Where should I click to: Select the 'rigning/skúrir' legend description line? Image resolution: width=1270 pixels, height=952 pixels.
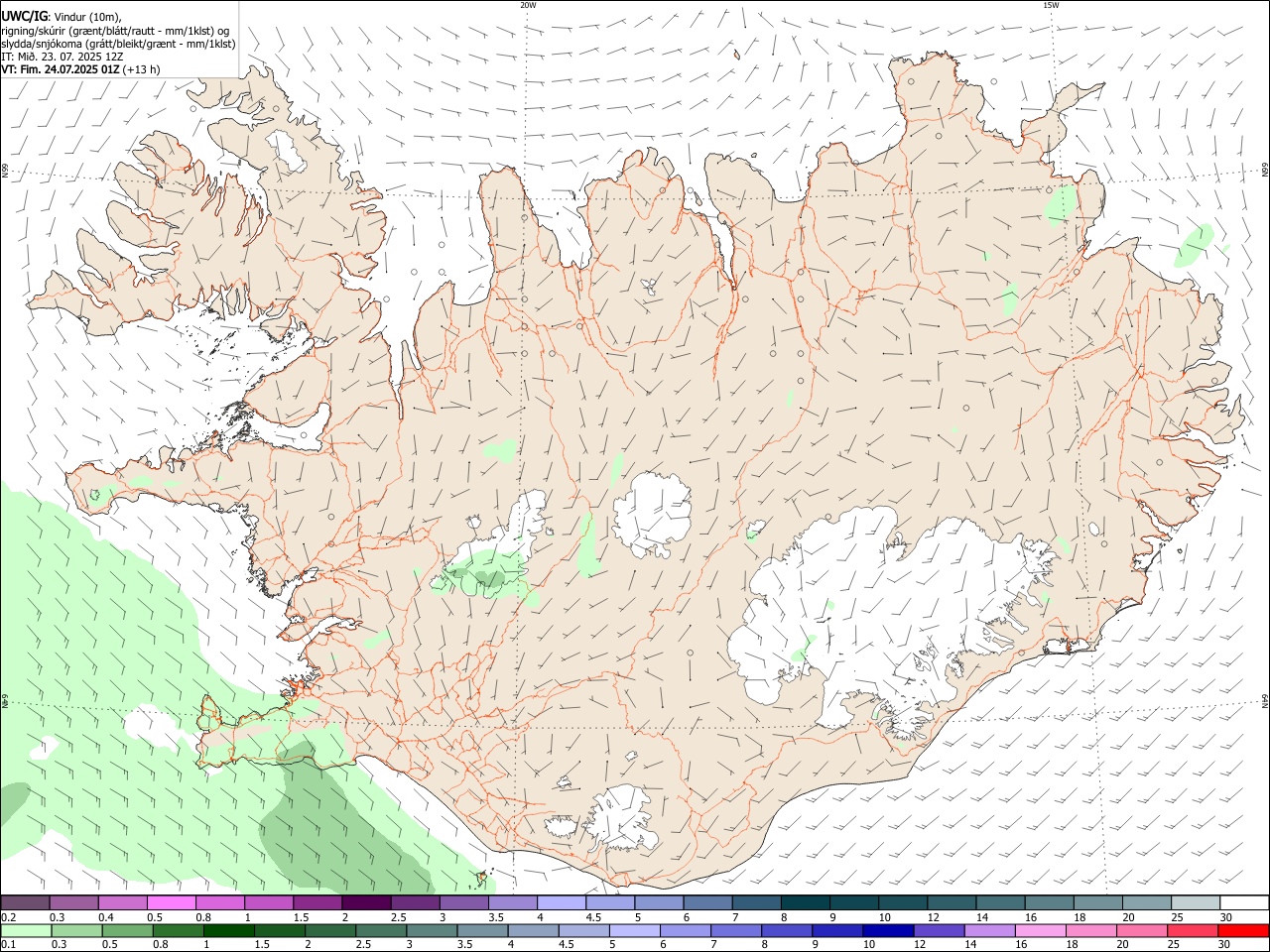click(115, 31)
